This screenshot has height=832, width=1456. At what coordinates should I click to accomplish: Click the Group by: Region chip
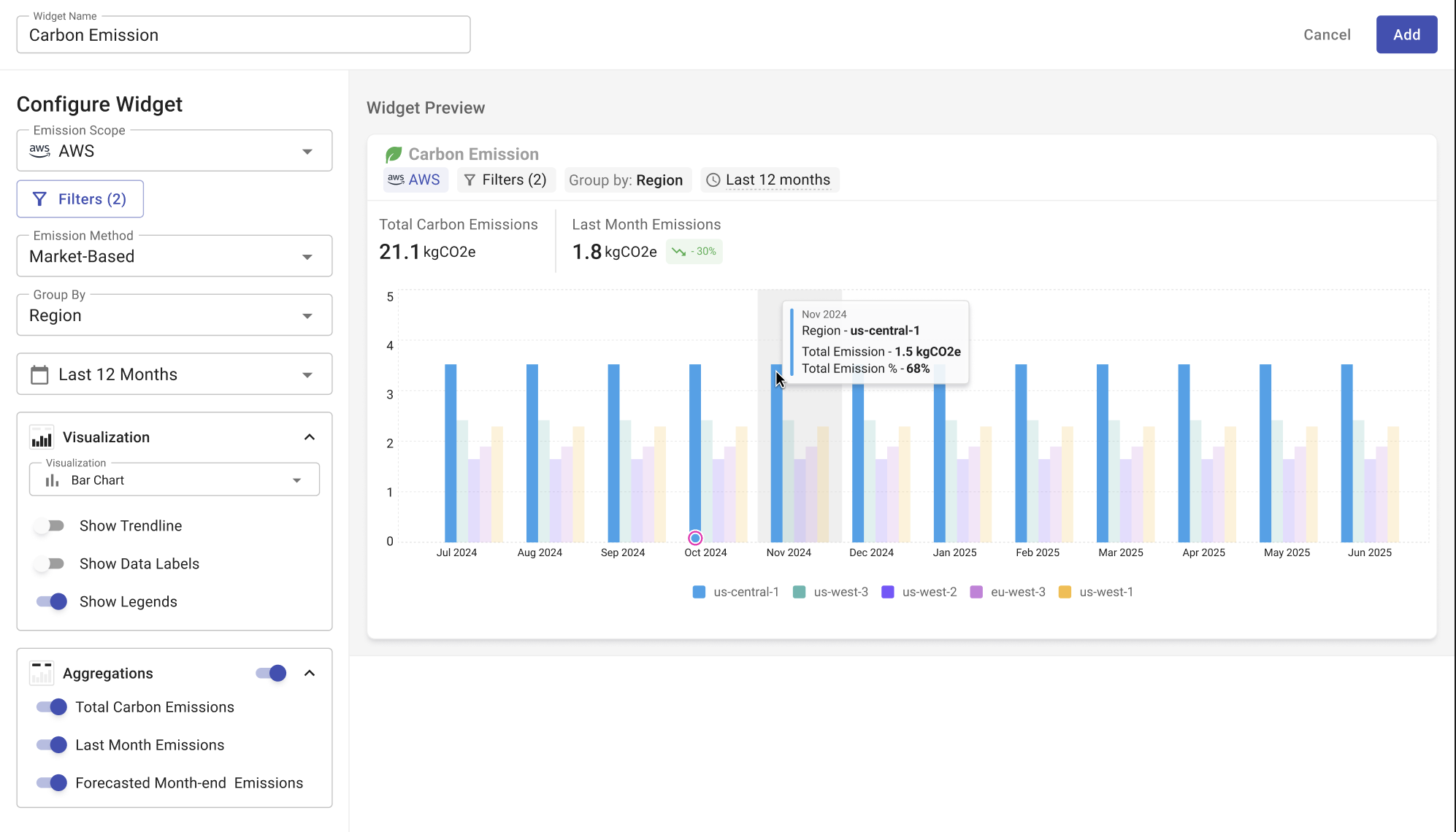coord(626,180)
